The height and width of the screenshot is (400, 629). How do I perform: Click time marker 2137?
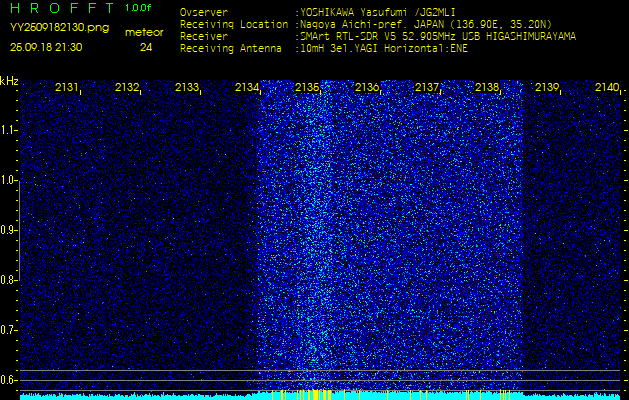point(427,87)
